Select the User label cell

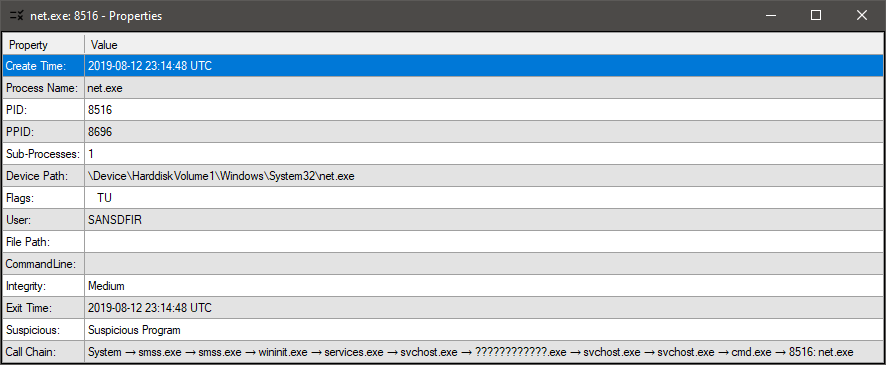(43, 220)
